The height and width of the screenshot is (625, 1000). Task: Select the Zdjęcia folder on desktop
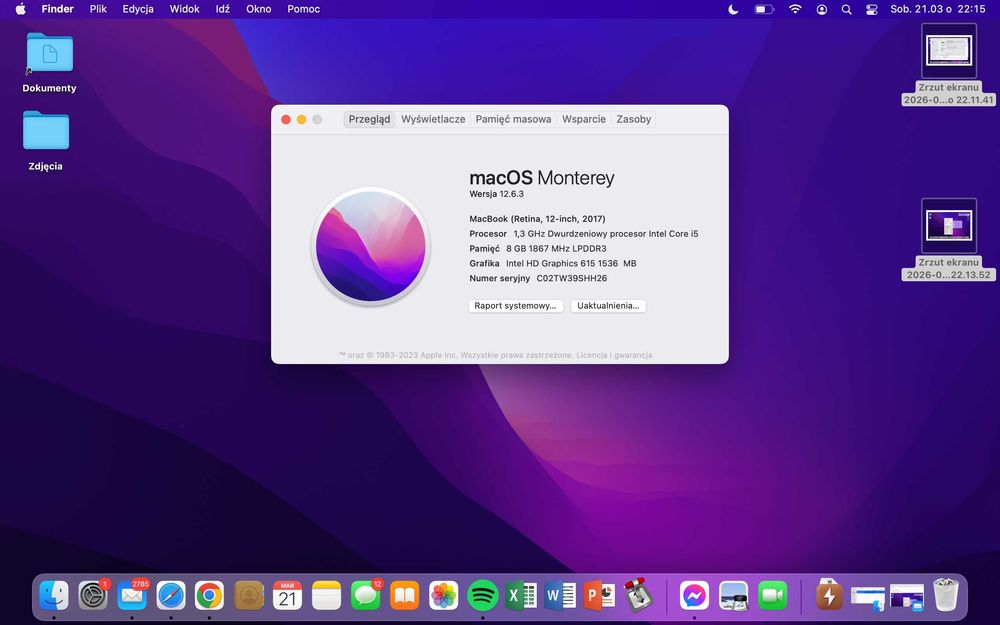45,141
